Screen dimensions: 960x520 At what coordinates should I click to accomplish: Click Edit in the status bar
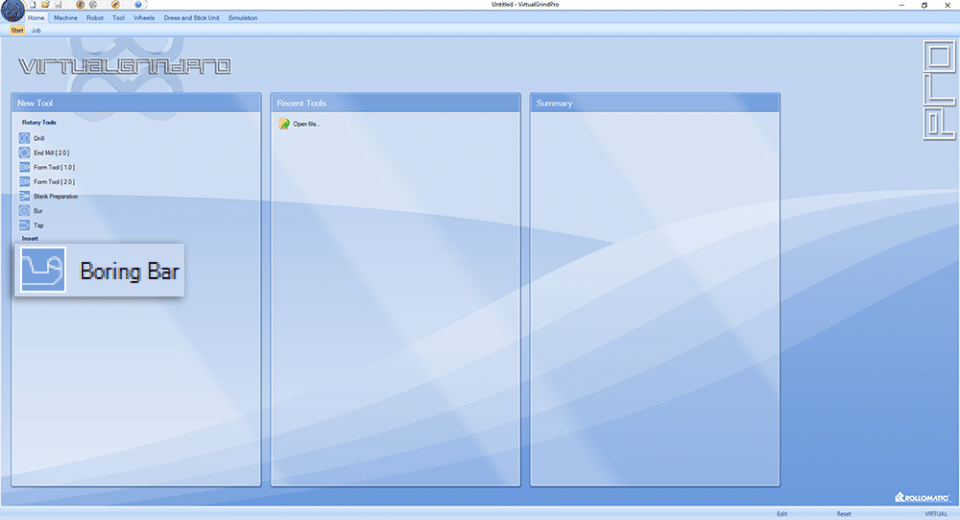coord(782,514)
